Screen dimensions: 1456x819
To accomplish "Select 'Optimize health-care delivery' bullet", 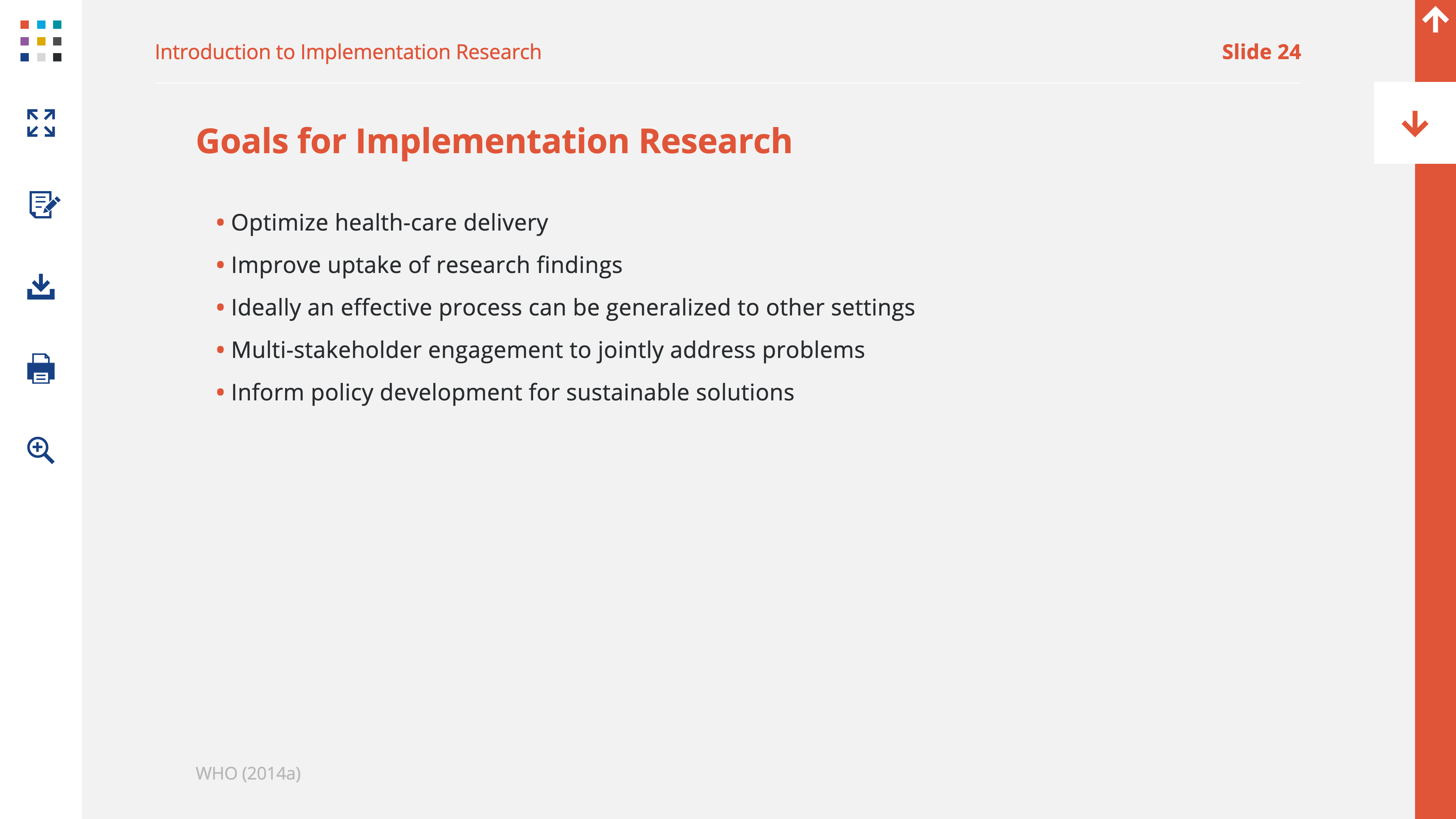I will tap(389, 223).
